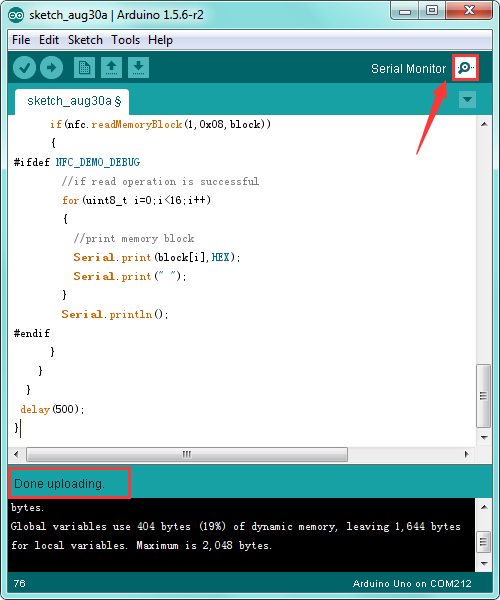Image resolution: width=500 pixels, height=600 pixels.
Task: Open the Edit menu
Action: [49, 40]
